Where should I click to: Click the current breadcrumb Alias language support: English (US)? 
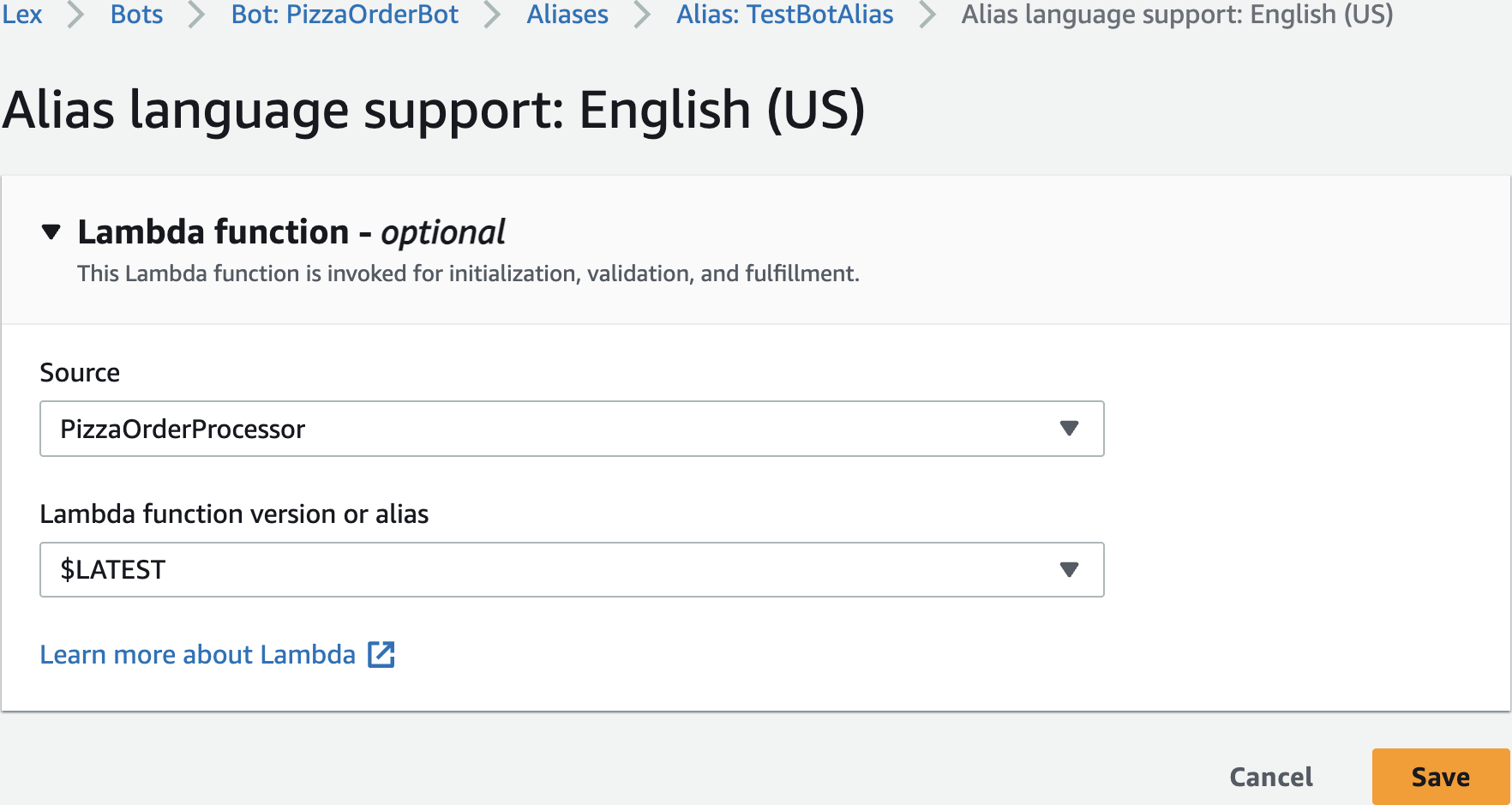1177,15
